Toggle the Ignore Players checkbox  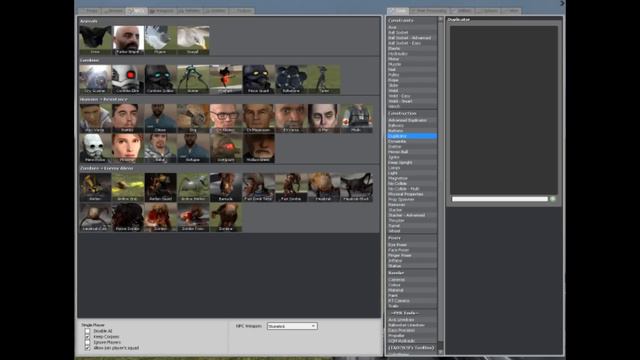click(x=87, y=342)
